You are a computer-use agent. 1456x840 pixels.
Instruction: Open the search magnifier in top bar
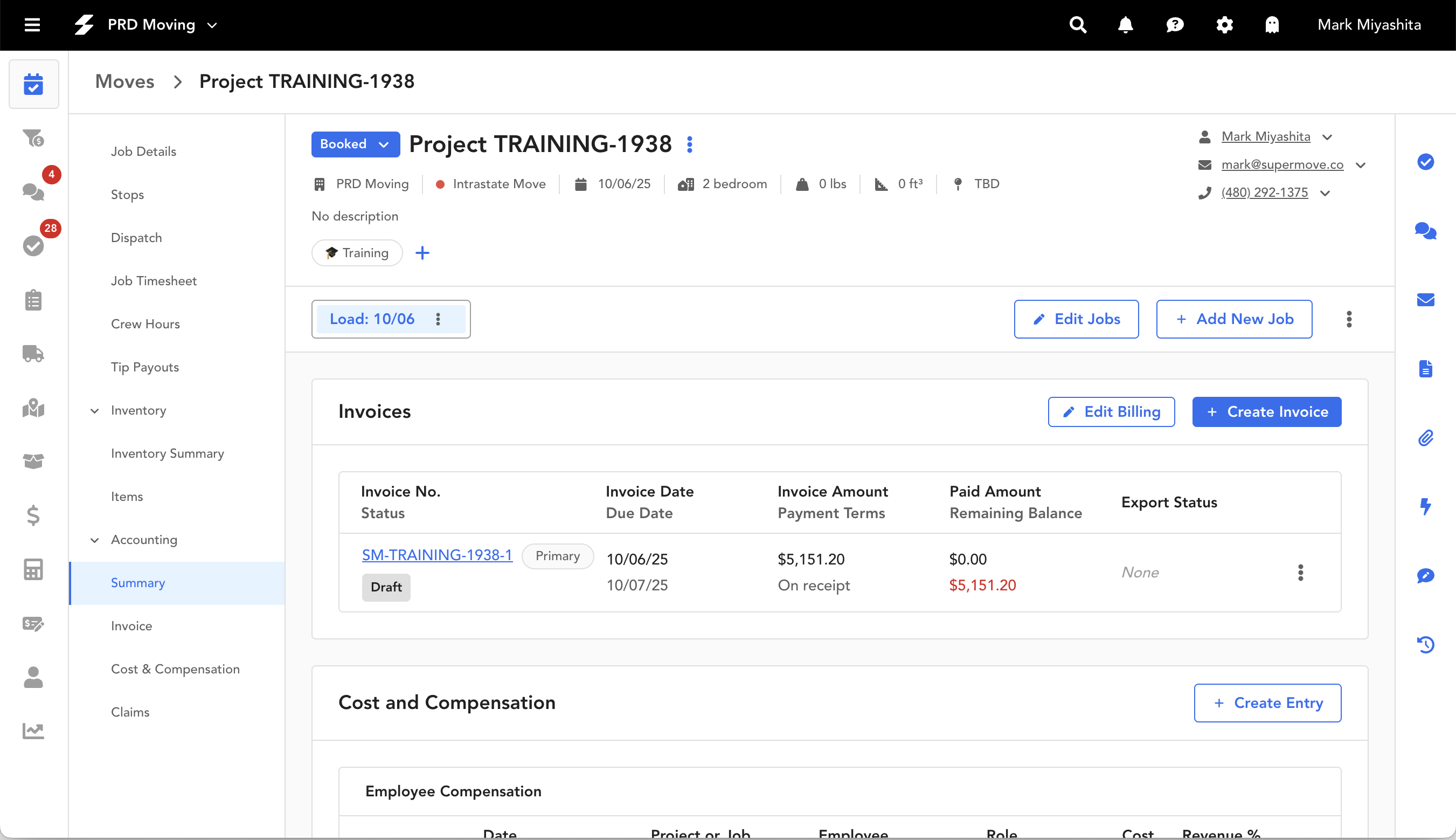(1077, 25)
